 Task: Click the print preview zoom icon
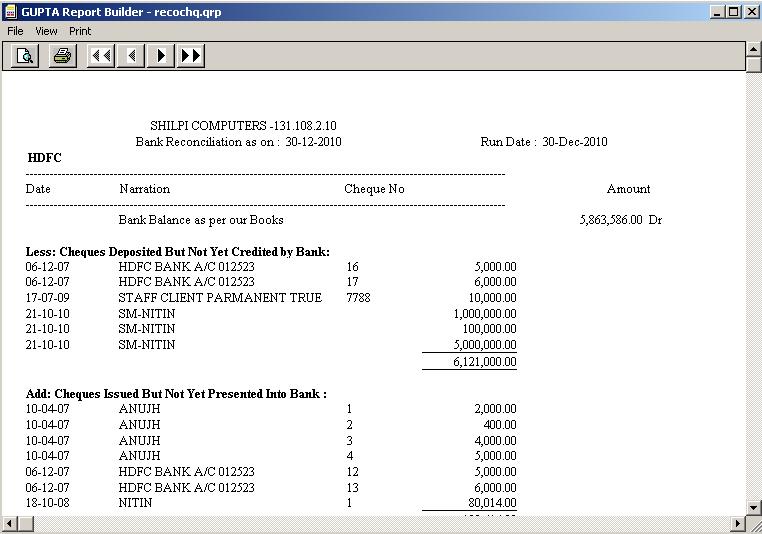click(25, 56)
